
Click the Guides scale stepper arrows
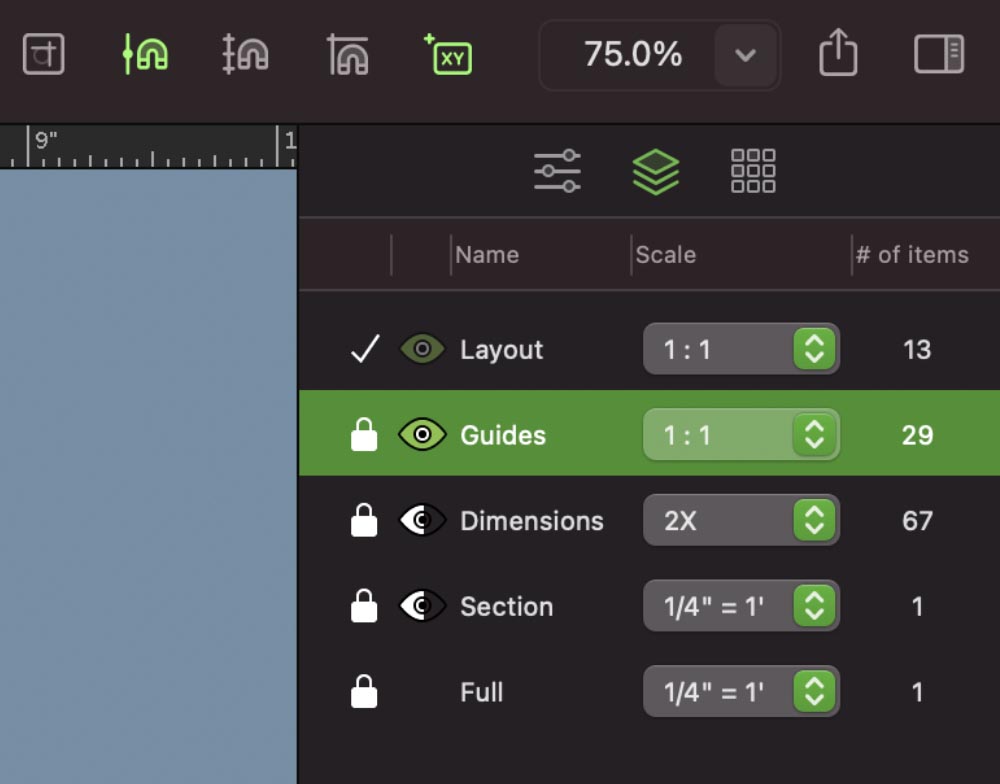point(815,434)
